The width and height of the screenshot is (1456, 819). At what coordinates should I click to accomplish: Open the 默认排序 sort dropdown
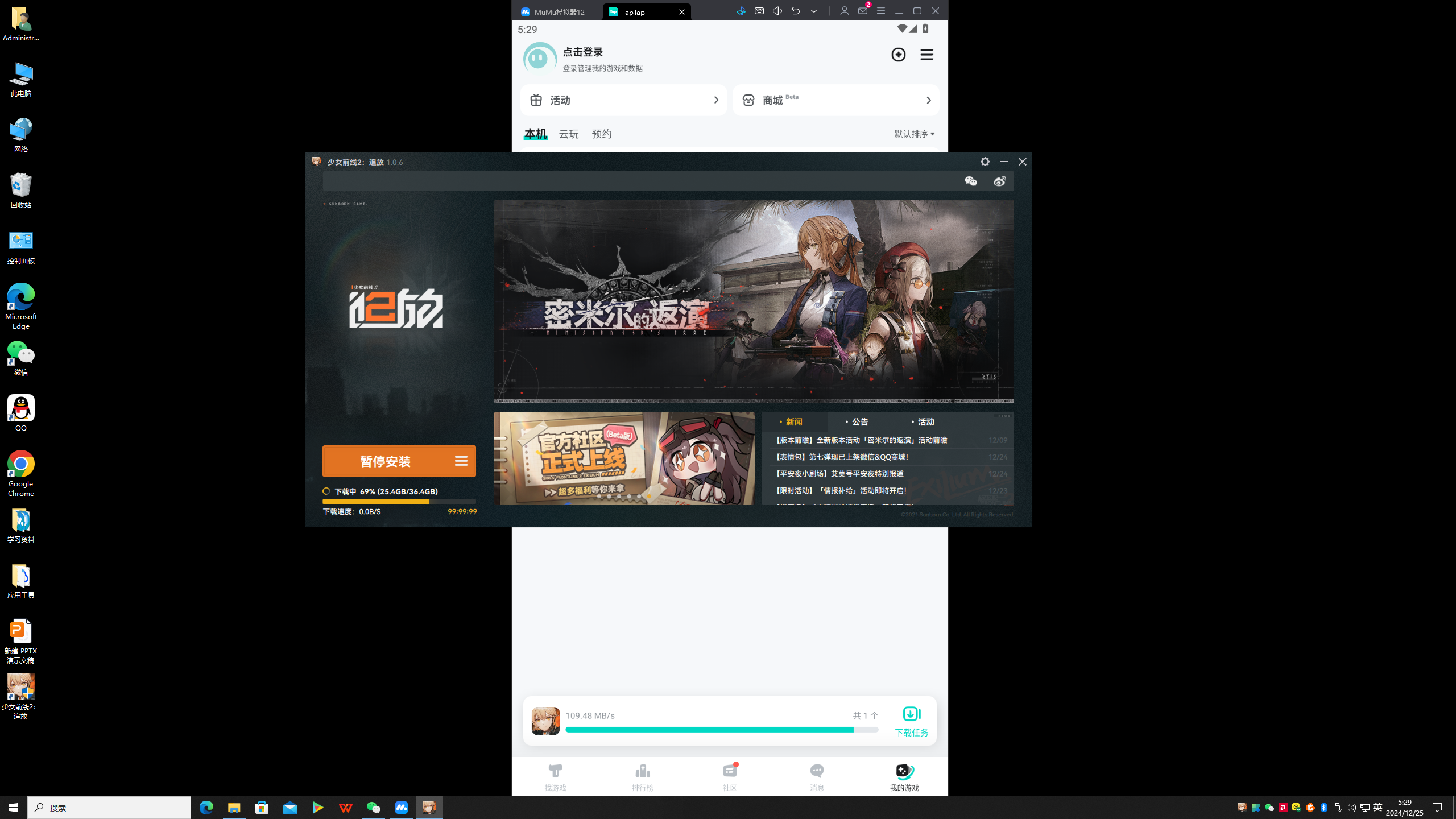click(914, 134)
